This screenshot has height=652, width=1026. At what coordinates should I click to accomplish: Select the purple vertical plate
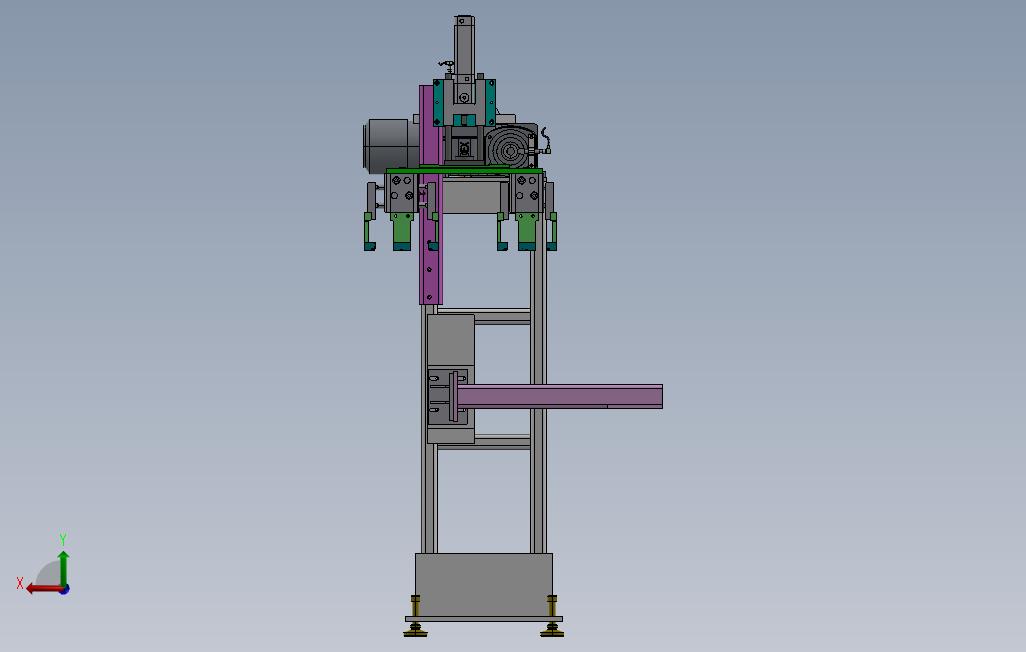[x=430, y=195]
